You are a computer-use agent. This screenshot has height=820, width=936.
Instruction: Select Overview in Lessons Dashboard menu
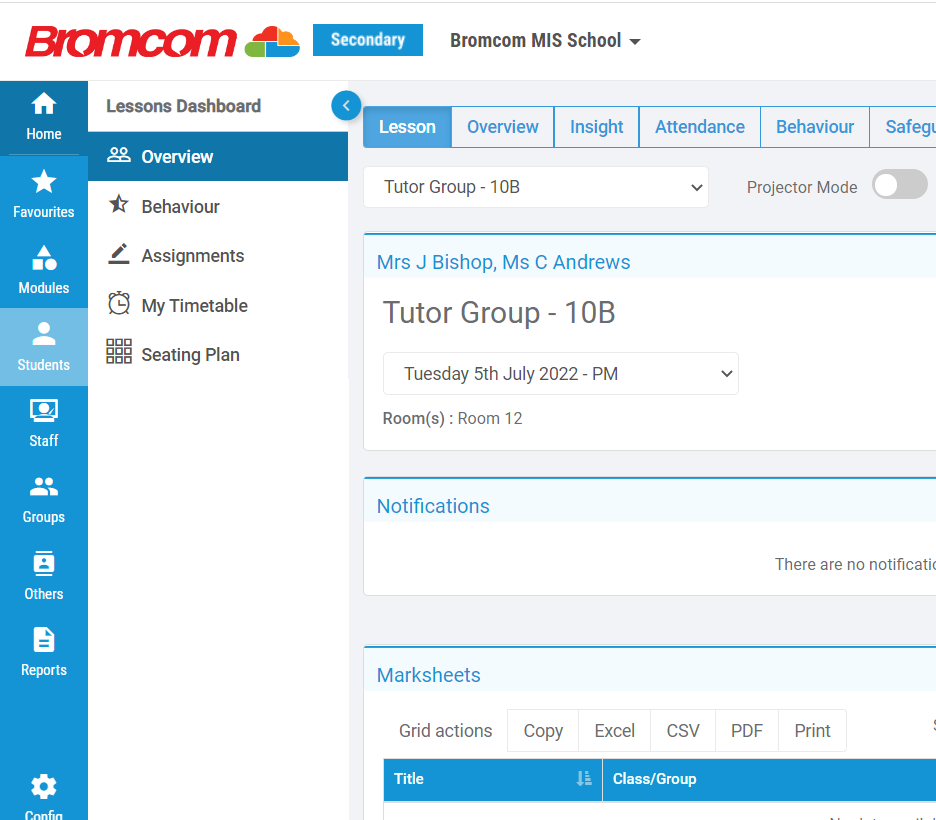pyautogui.click(x=218, y=156)
